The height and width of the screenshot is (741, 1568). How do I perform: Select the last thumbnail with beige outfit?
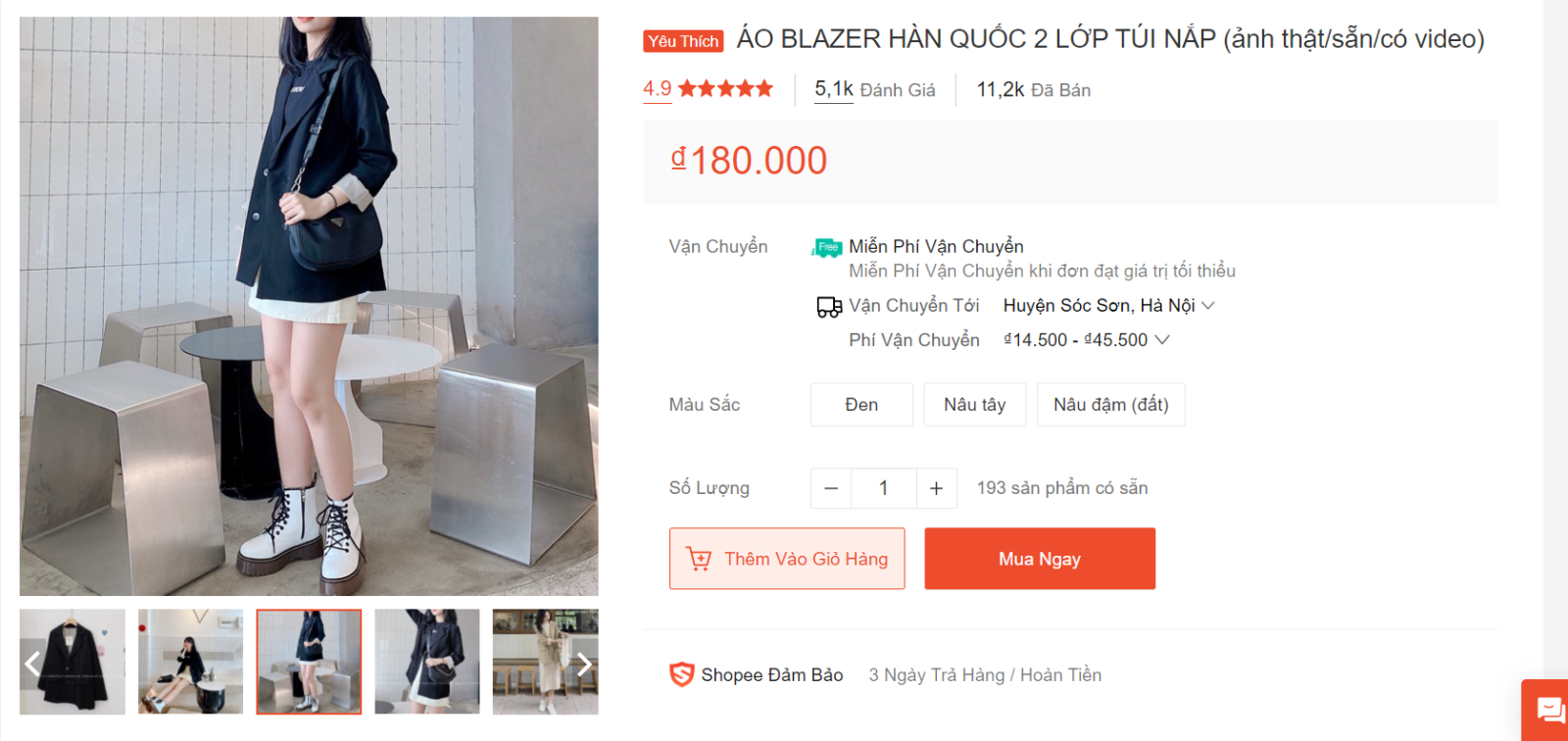(x=545, y=662)
